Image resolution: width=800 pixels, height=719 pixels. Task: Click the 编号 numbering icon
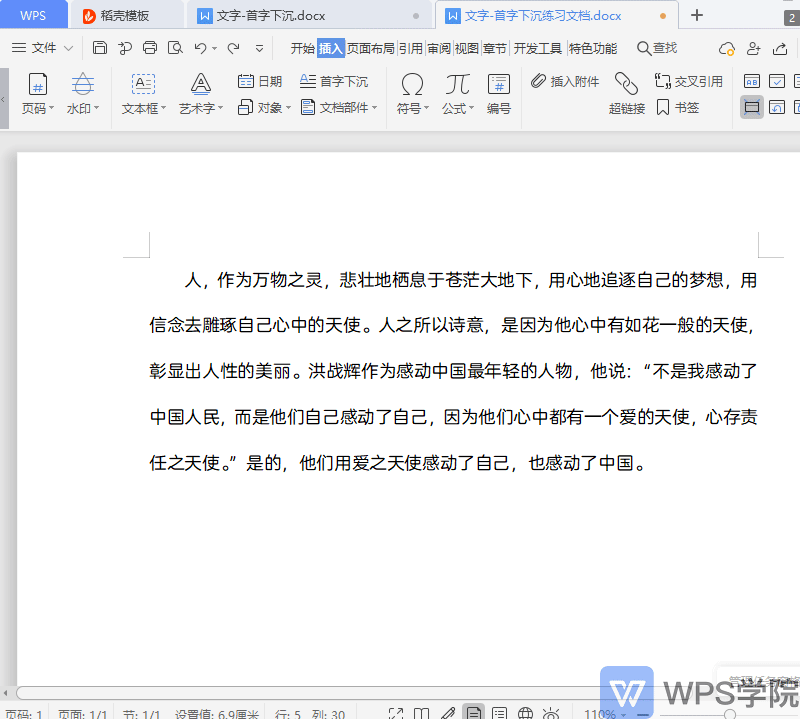[498, 93]
